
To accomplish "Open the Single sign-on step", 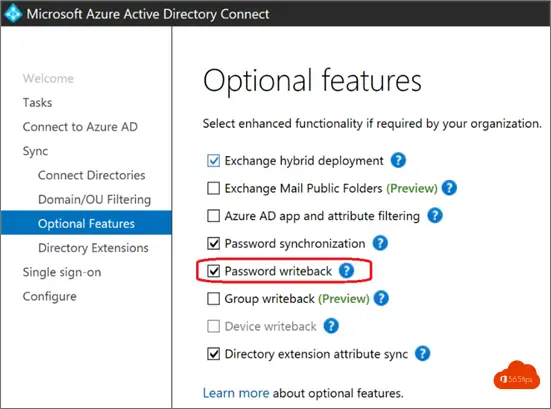I will [x=62, y=272].
